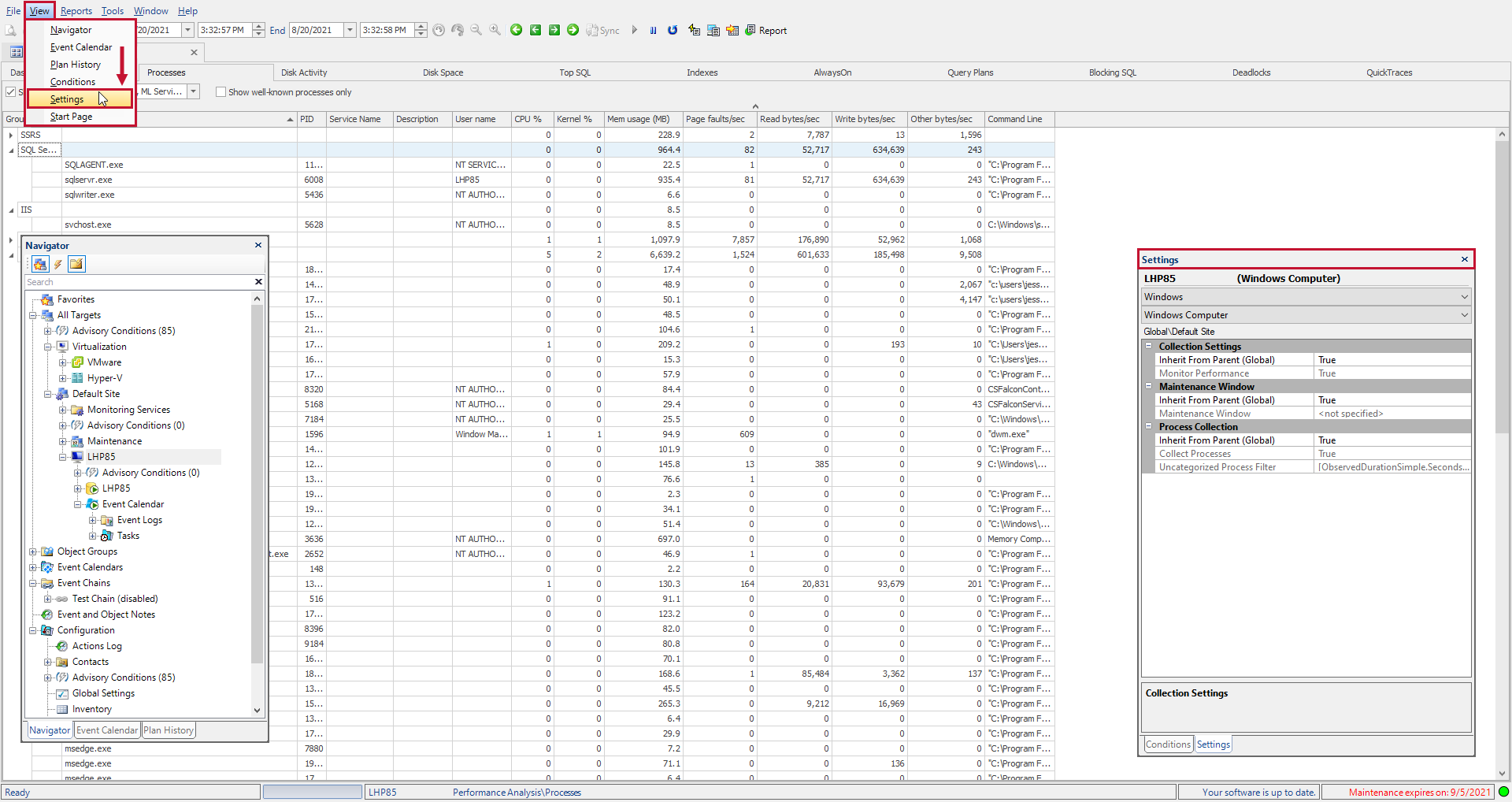1512x802 pixels.
Task: Check the checkbox next to SSRS group
Action: 11,135
